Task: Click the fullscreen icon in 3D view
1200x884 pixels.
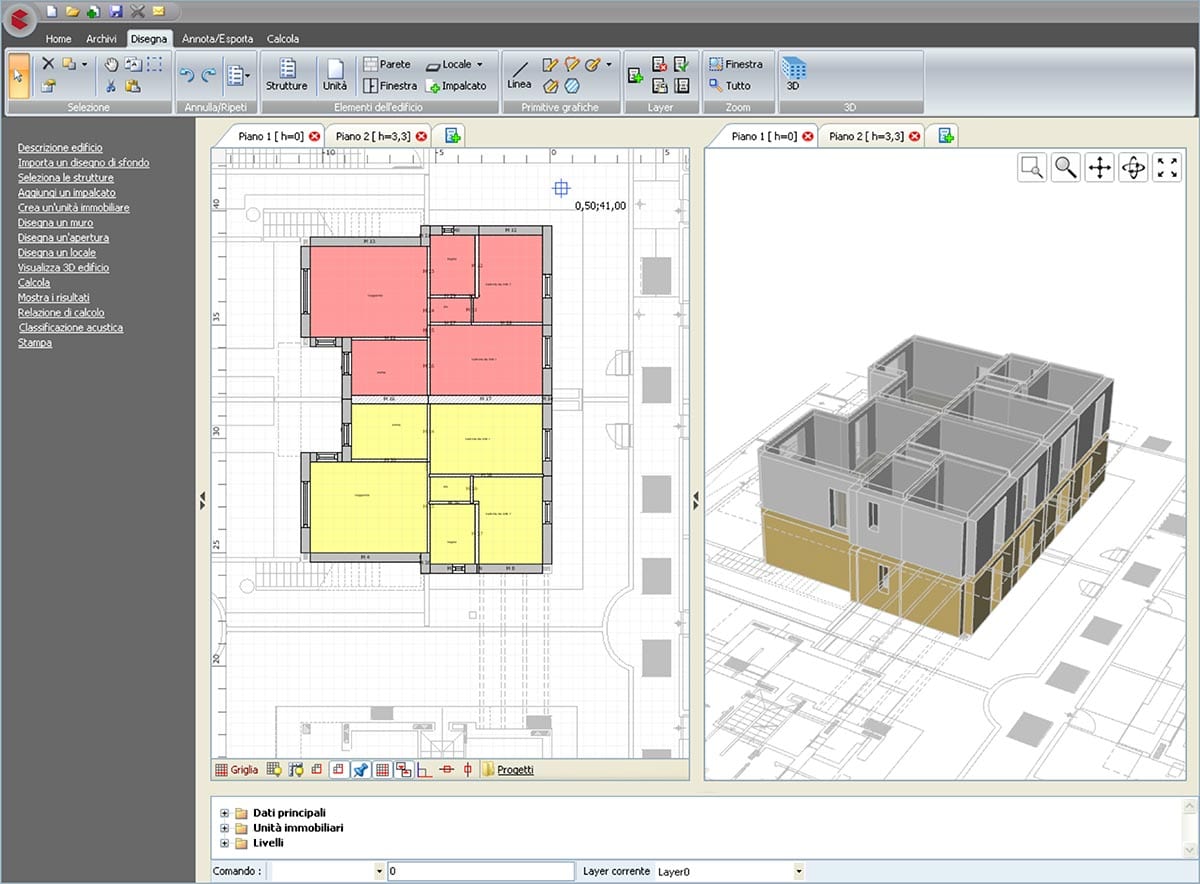Action: tap(1167, 168)
